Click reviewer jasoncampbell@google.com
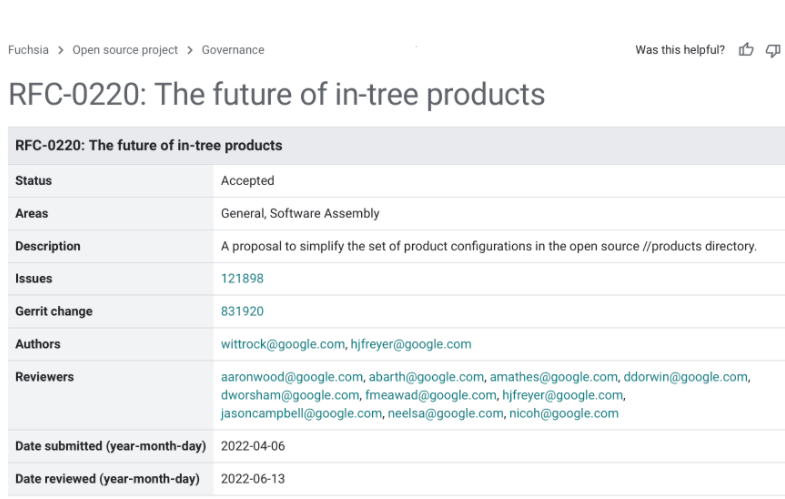The image size is (785, 499). click(x=301, y=413)
